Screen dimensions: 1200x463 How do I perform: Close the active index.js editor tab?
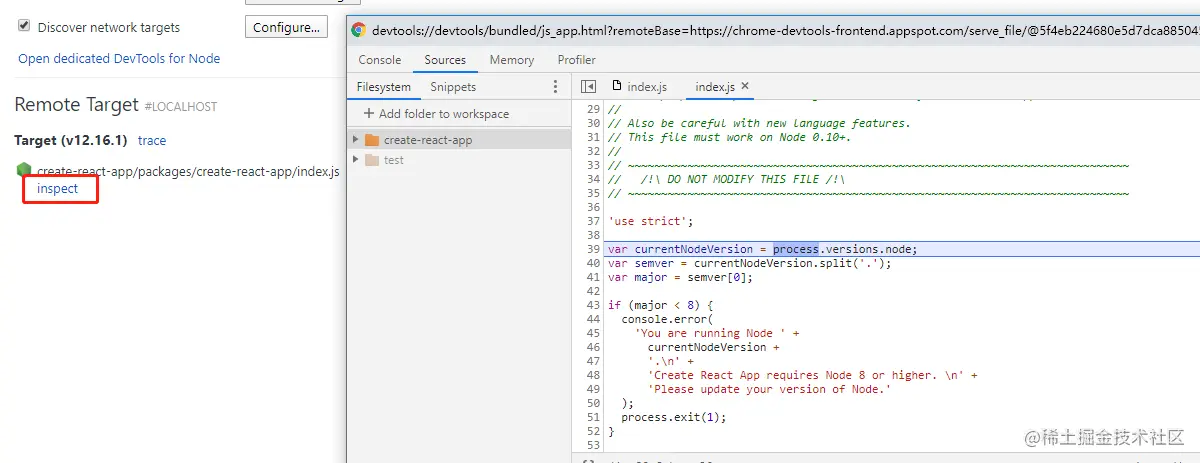[745, 86]
